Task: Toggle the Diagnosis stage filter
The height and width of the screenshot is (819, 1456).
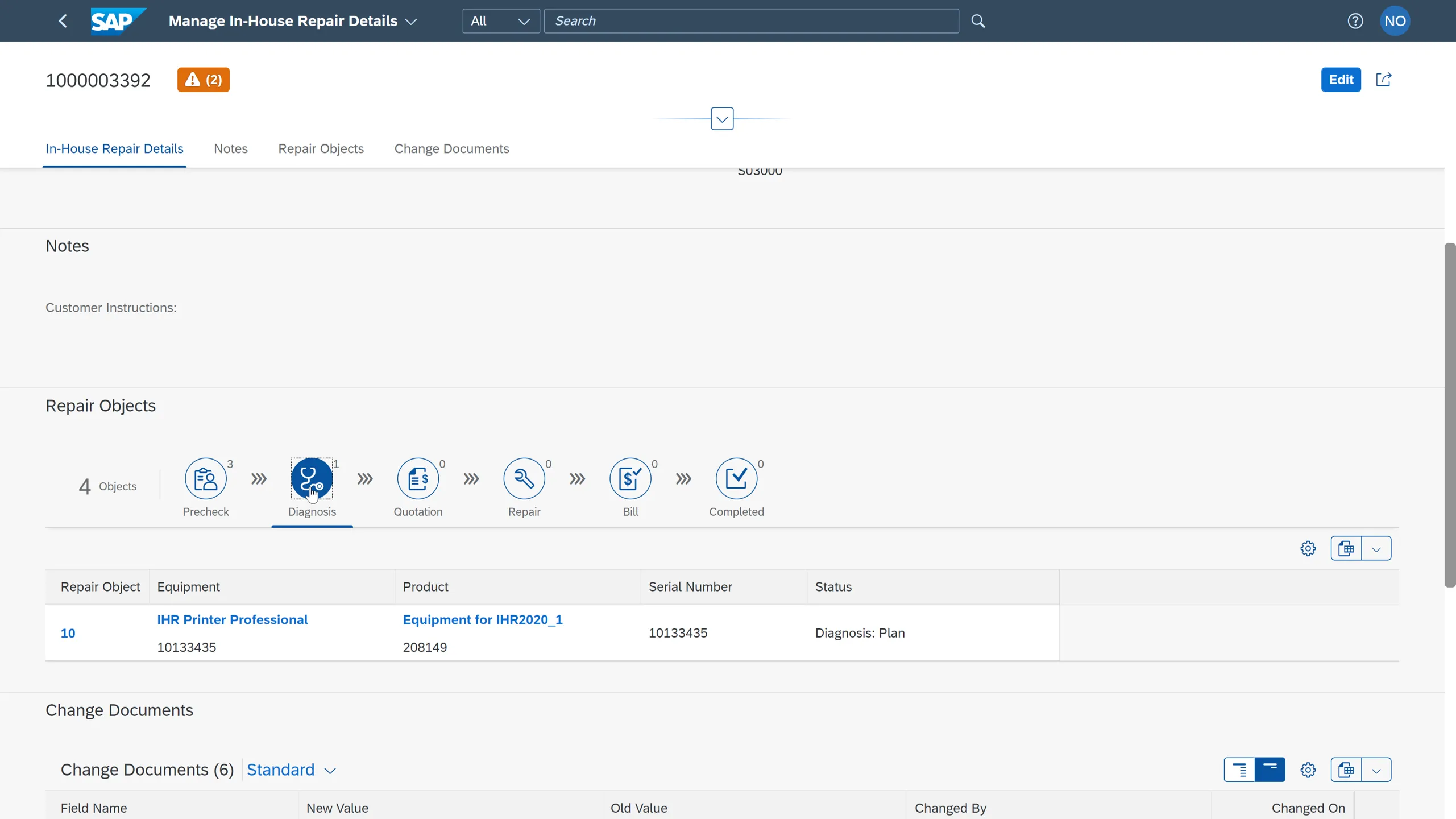Action: 312,478
